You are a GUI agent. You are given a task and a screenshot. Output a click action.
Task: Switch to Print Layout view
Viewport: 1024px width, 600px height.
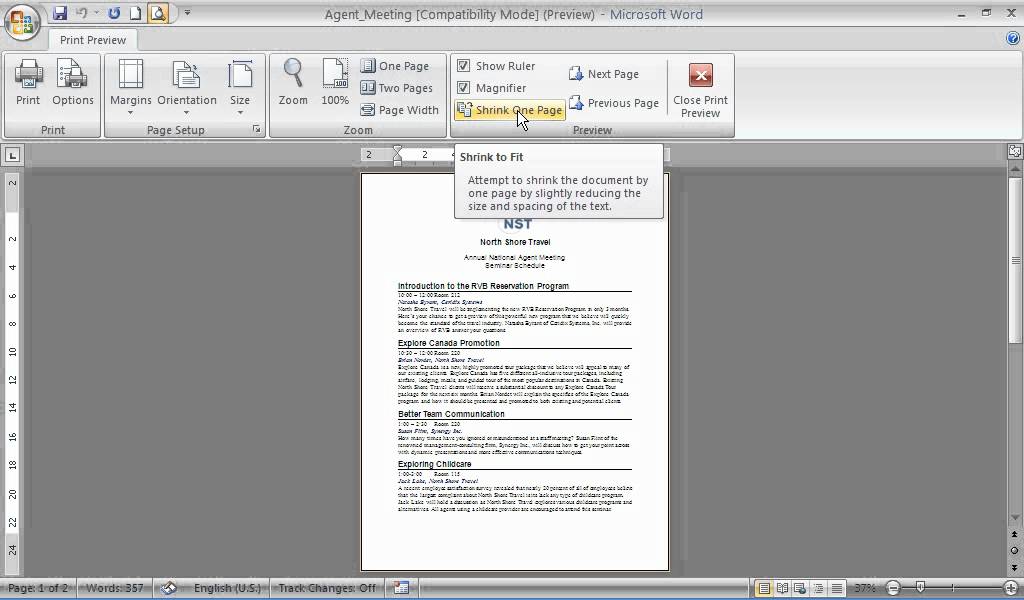tap(763, 588)
